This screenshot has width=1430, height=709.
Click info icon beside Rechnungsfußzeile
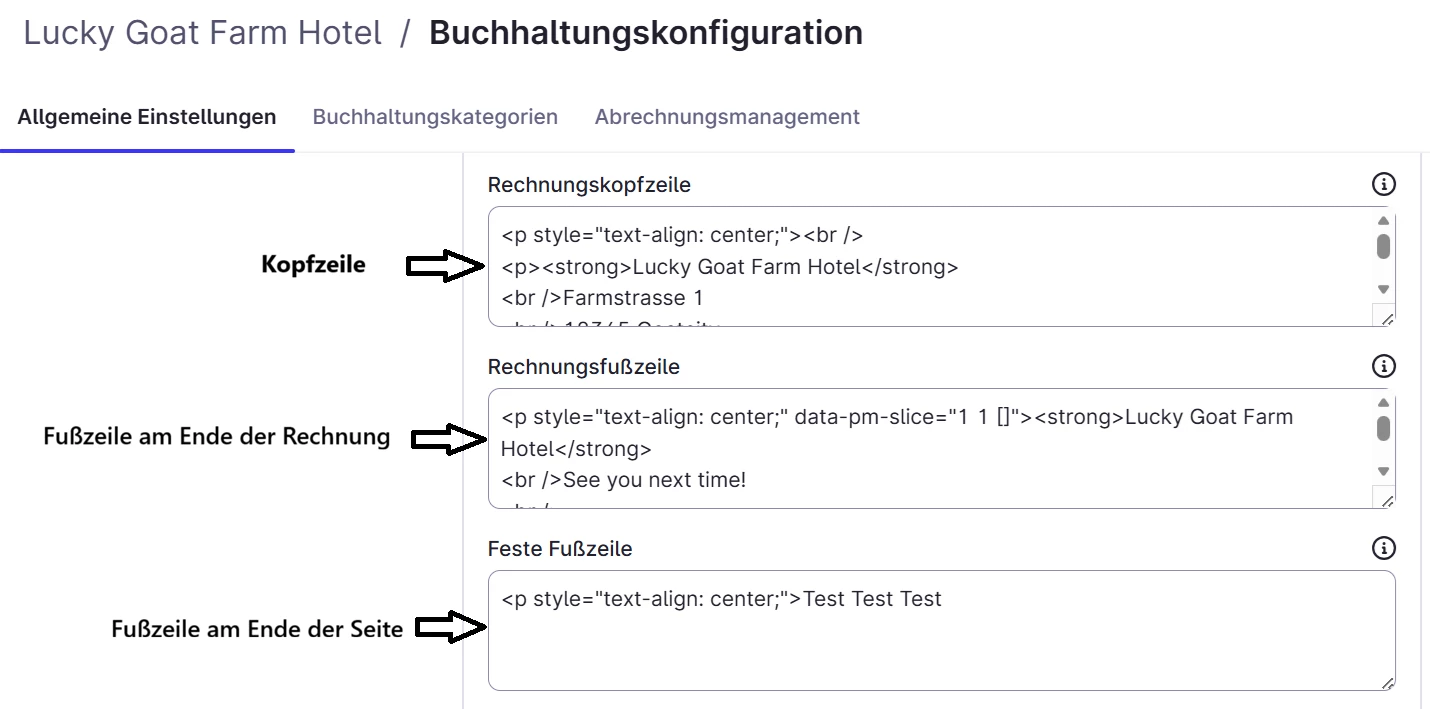(x=1383, y=366)
